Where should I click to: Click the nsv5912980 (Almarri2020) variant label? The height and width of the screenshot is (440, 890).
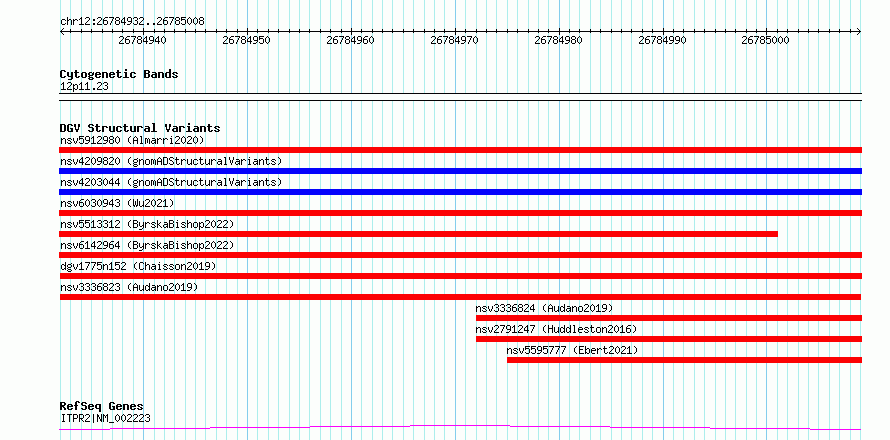pyautogui.click(x=132, y=140)
